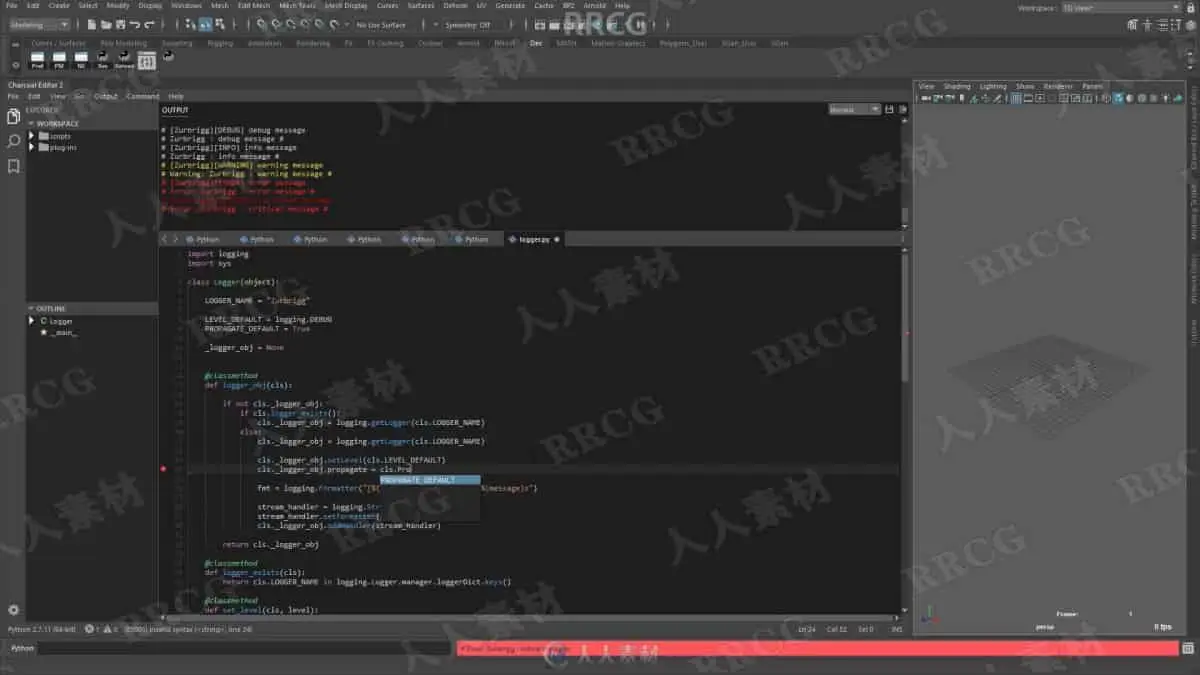Click the Python language label on command line
Viewport: 1200px width, 675px height.
pyautogui.click(x=22, y=648)
